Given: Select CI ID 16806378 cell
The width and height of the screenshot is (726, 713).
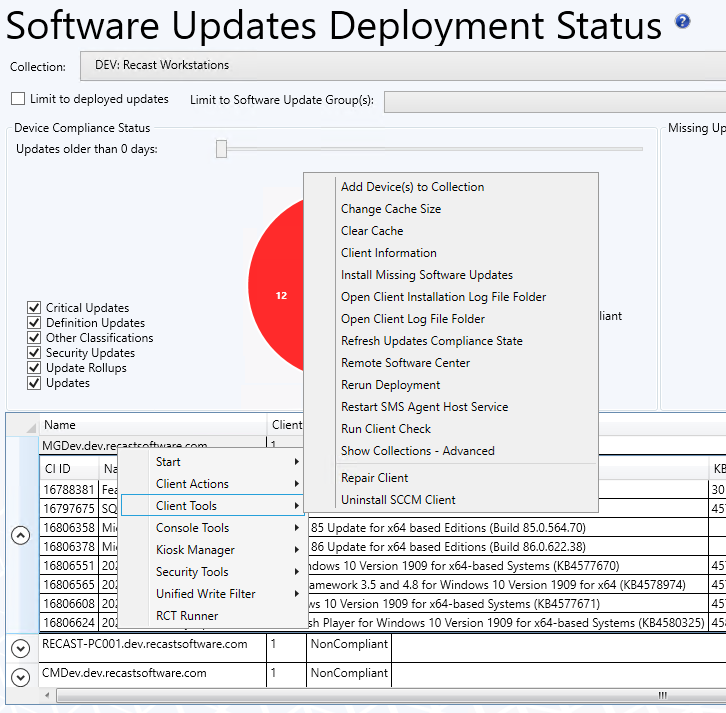Looking at the screenshot, I should (69, 546).
